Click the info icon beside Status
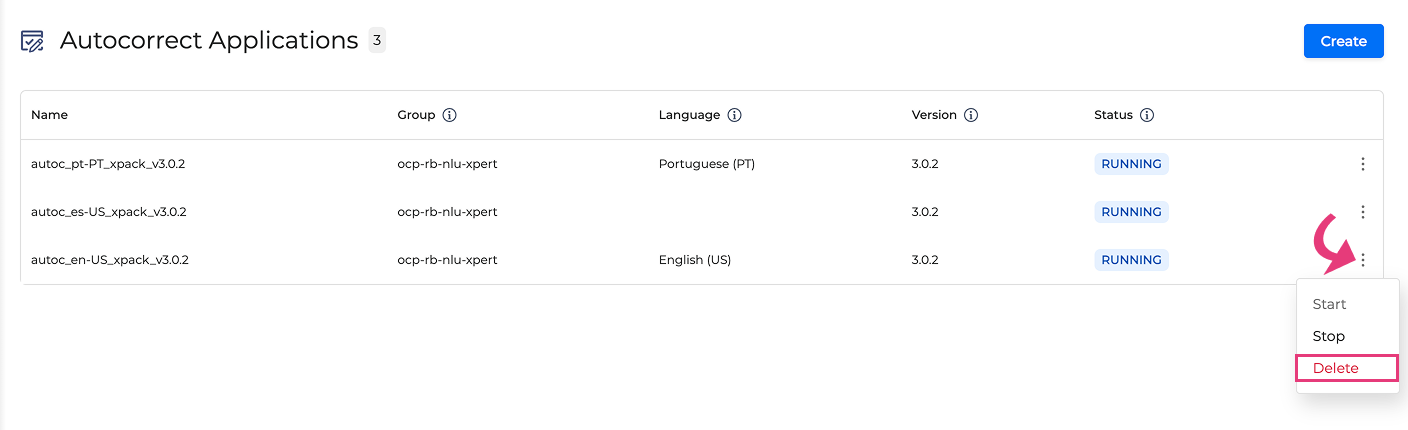The height and width of the screenshot is (430, 1408). 1147,115
